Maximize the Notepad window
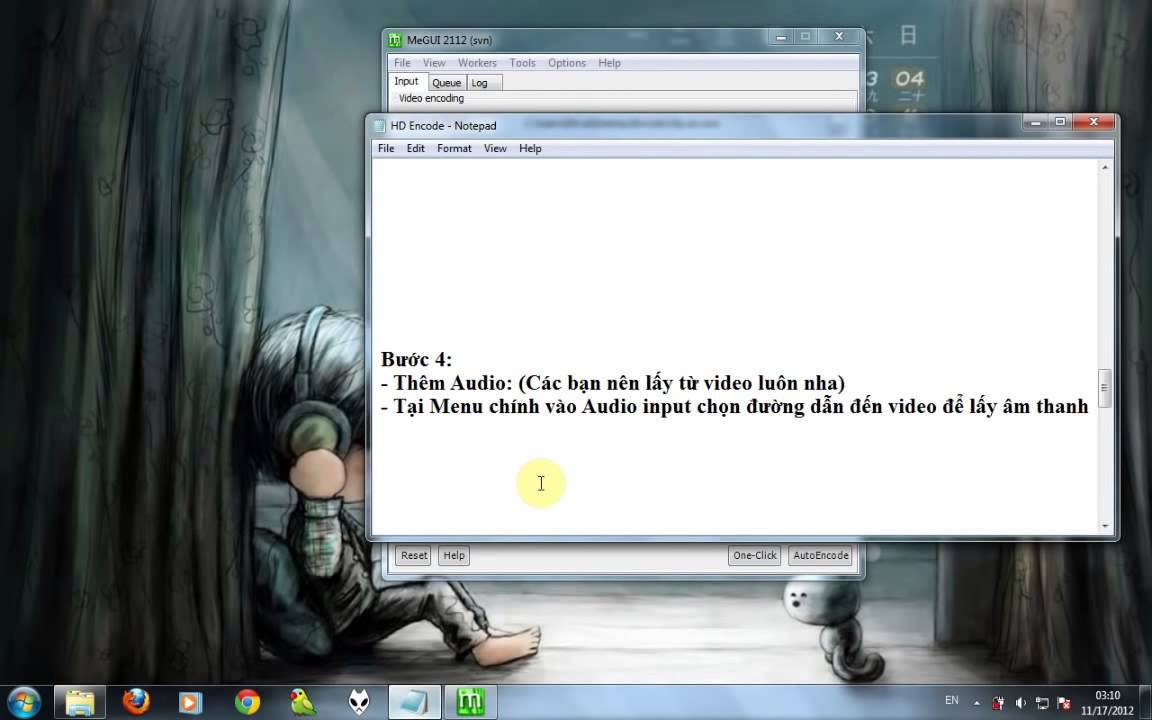The image size is (1152, 720). pyautogui.click(x=1060, y=122)
